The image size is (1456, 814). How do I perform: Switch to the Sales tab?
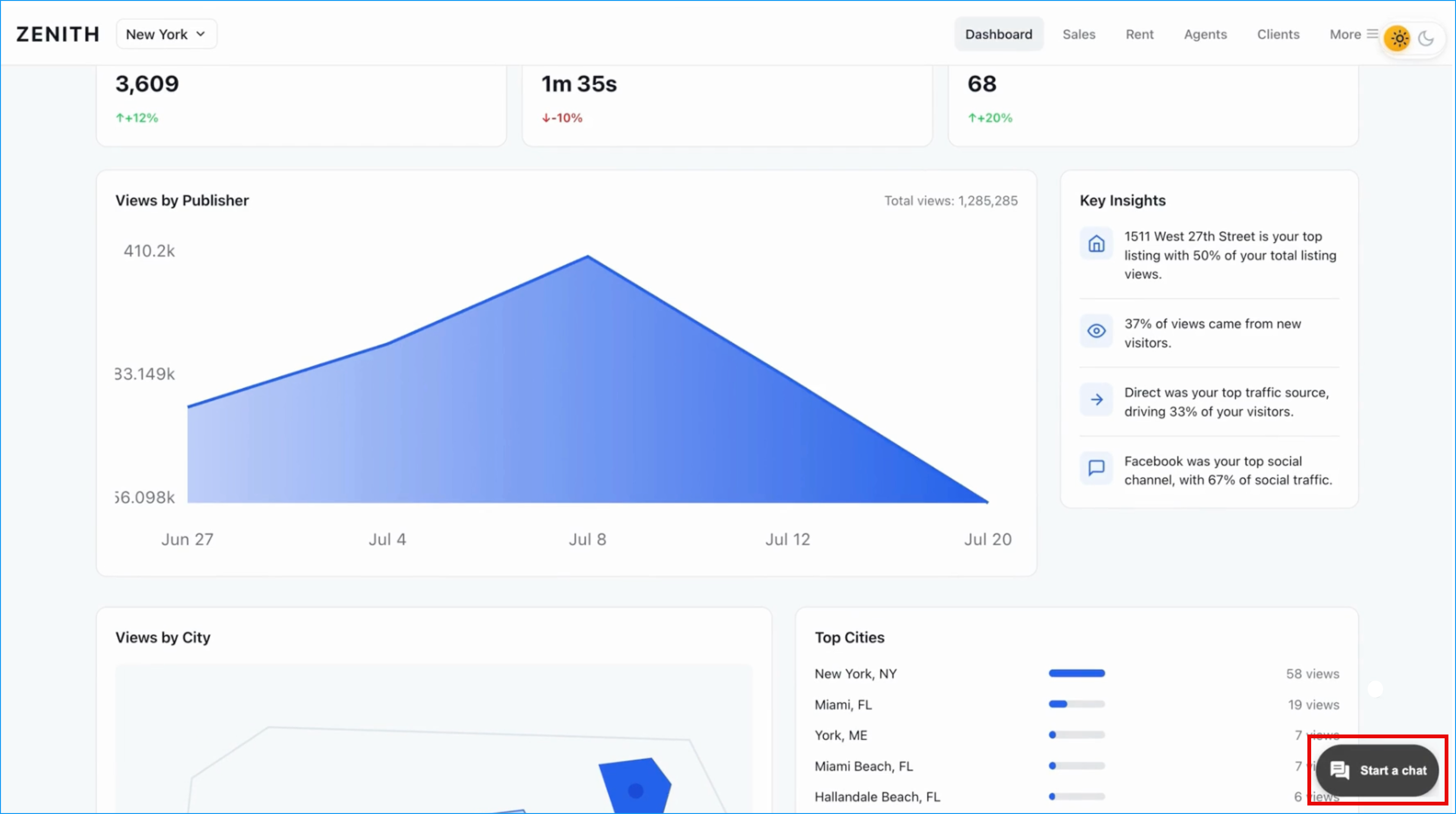(1078, 34)
